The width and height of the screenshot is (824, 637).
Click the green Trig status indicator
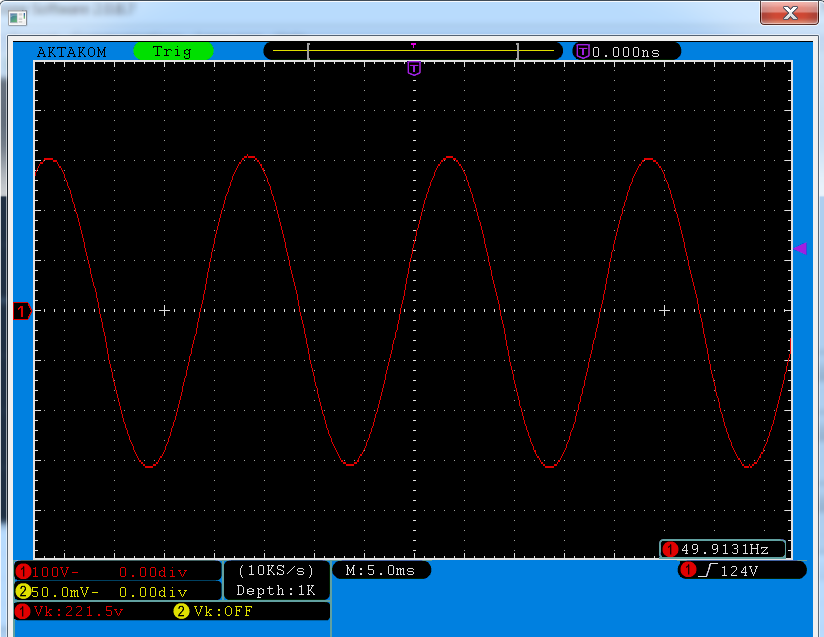173,51
